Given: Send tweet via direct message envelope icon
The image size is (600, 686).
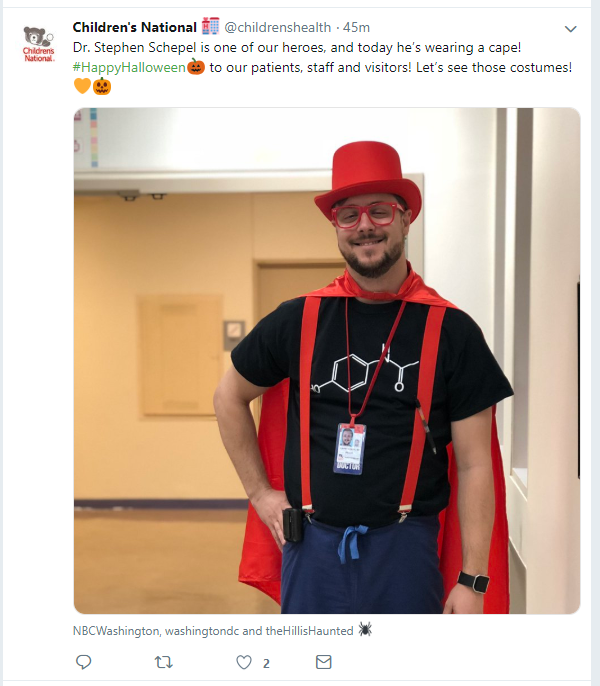Looking at the screenshot, I should coord(323,662).
